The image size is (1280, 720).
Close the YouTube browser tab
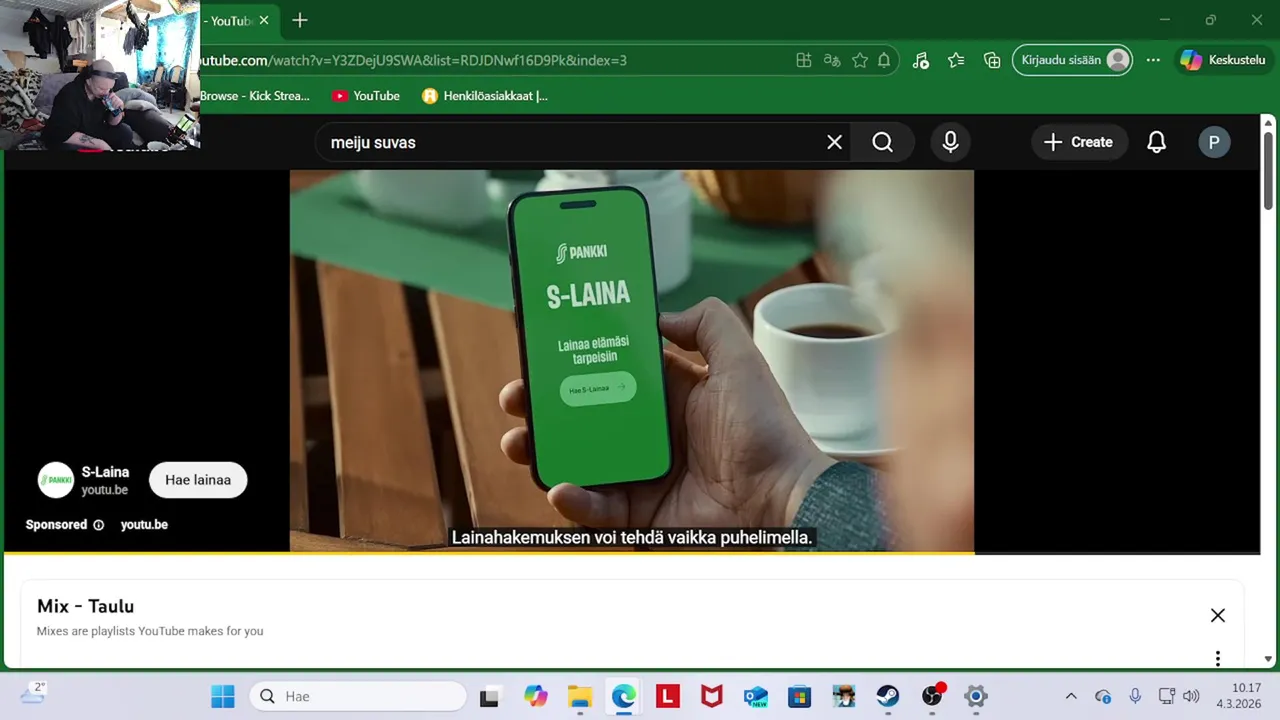tap(264, 20)
